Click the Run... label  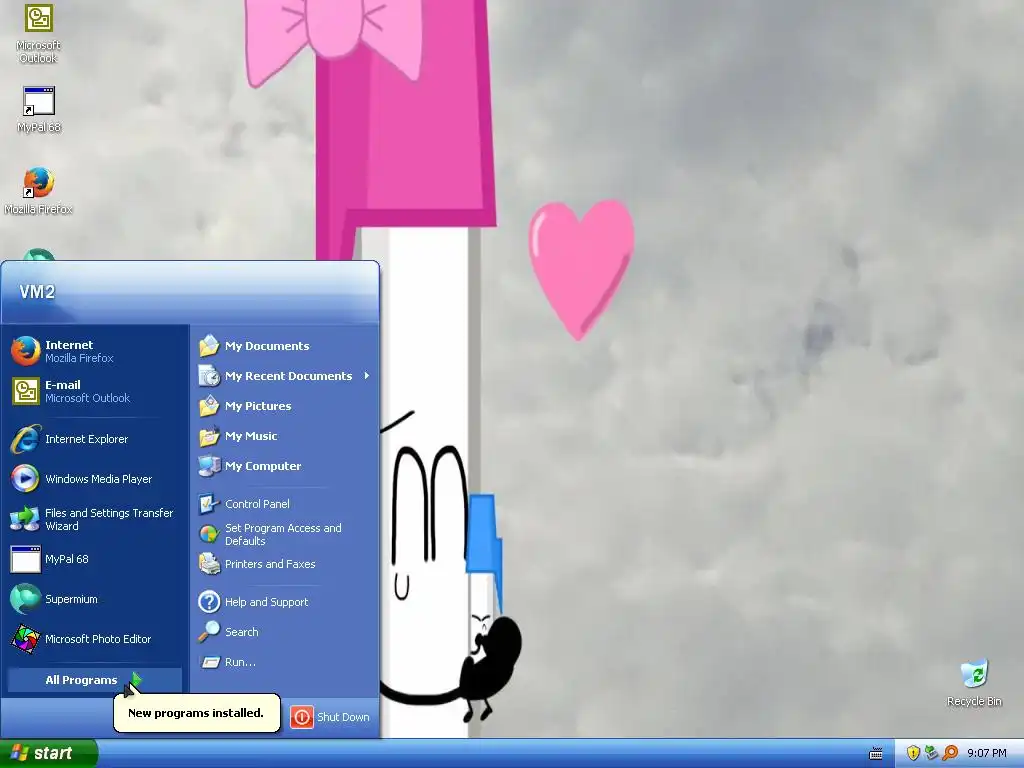[x=240, y=662]
